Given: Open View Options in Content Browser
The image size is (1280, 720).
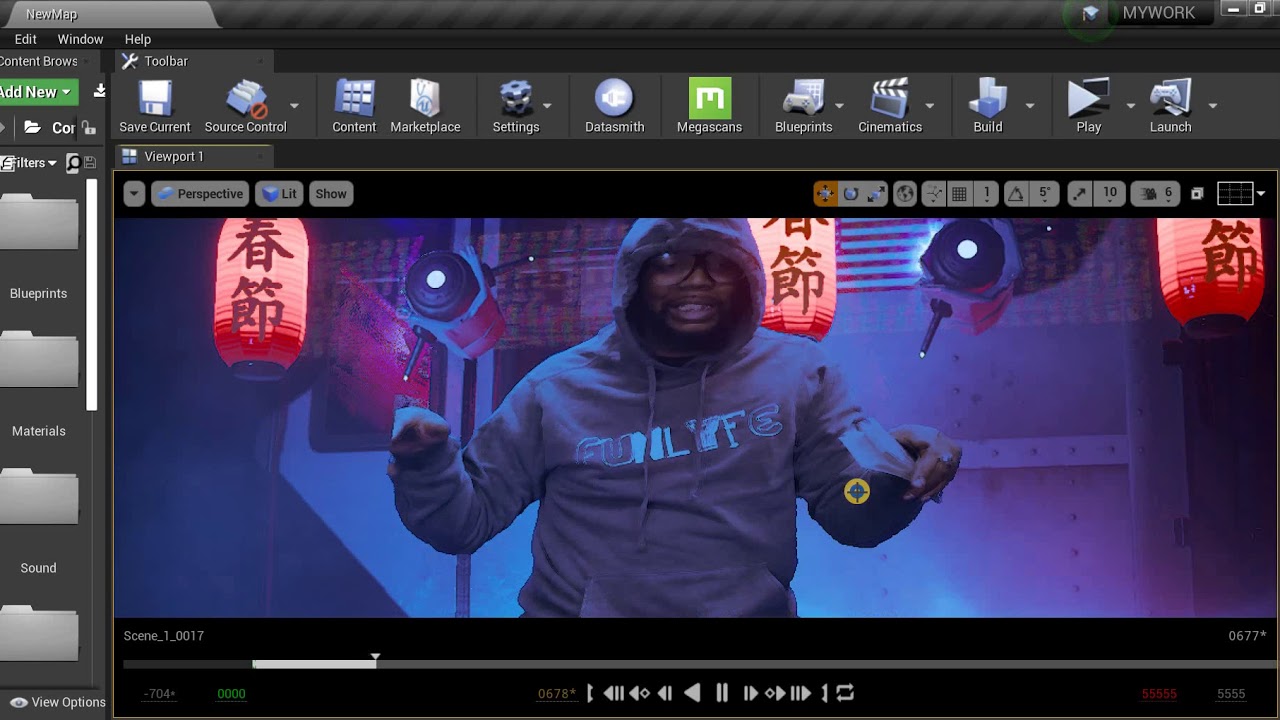Looking at the screenshot, I should pos(58,702).
